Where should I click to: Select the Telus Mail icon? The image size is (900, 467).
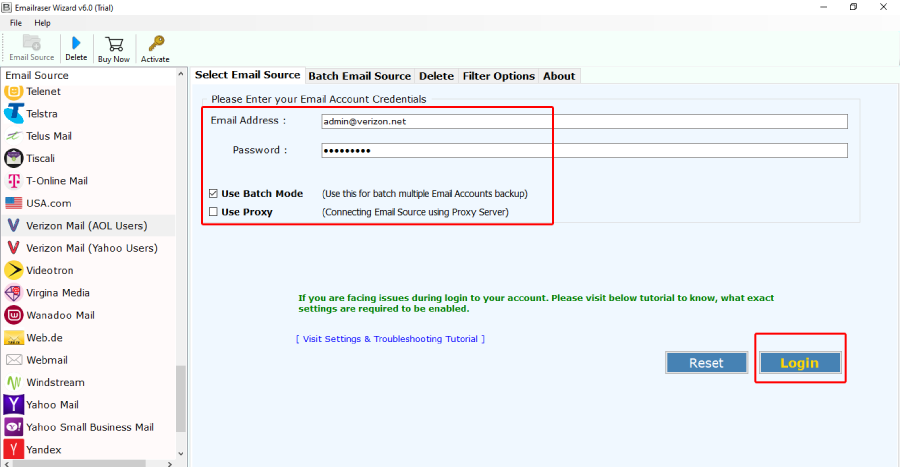pyautogui.click(x=14, y=136)
